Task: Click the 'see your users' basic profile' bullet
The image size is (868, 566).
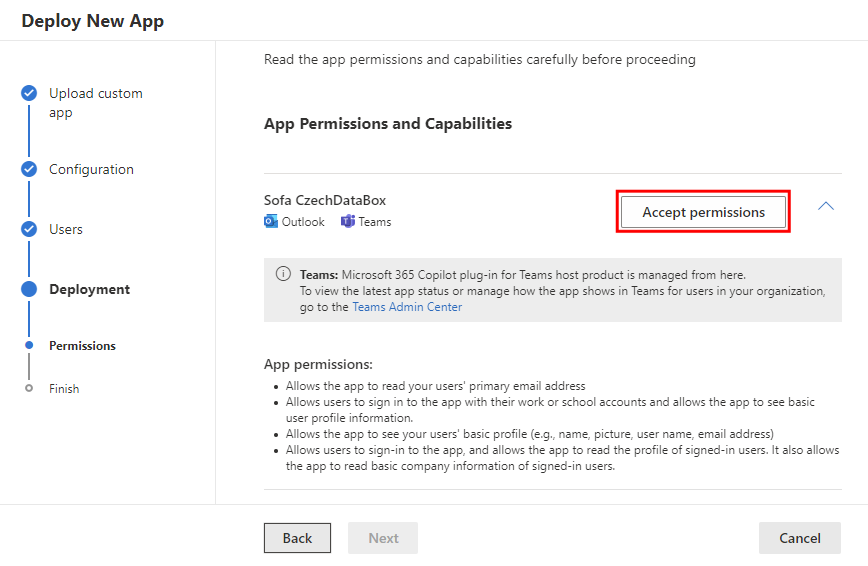Action: tap(529, 434)
